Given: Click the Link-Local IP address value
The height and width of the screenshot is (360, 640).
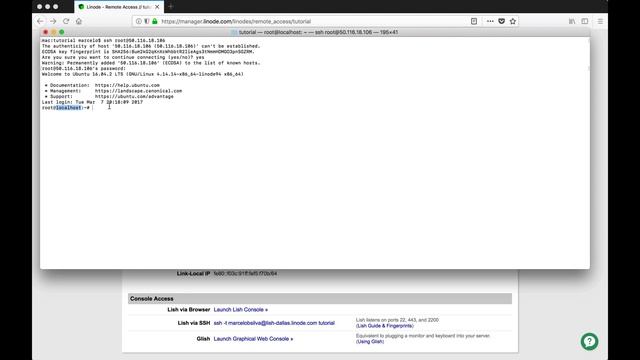Looking at the screenshot, I should click(x=245, y=273).
